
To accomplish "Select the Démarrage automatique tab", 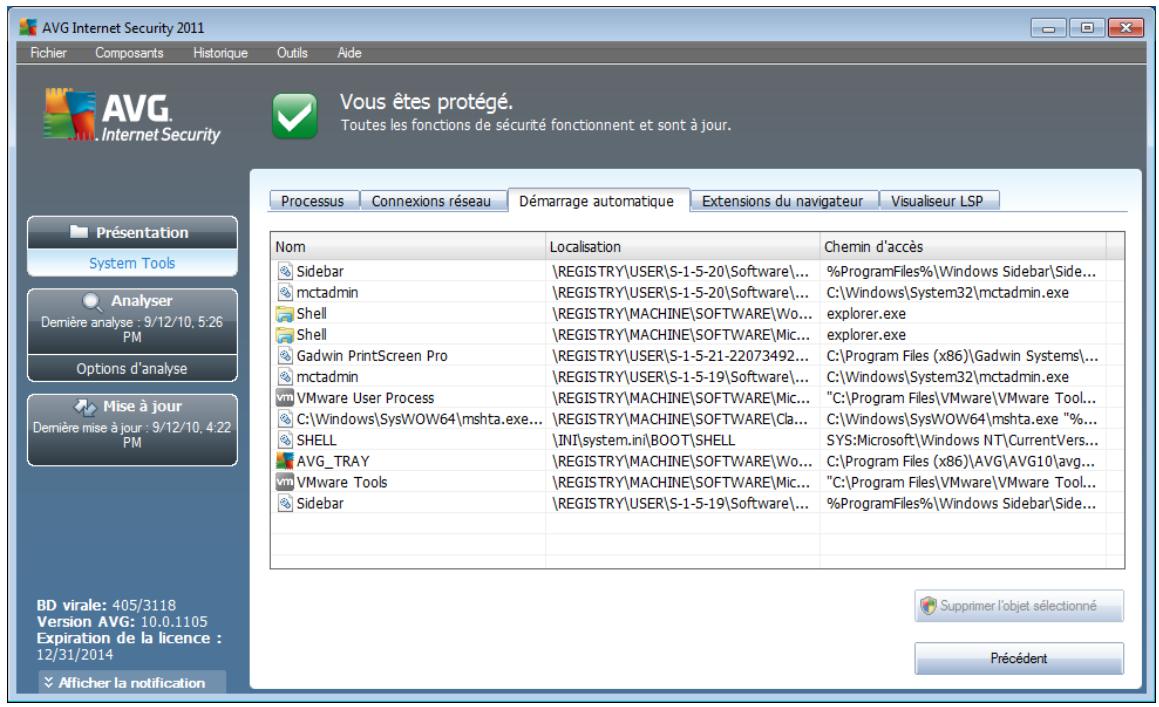I will [597, 200].
